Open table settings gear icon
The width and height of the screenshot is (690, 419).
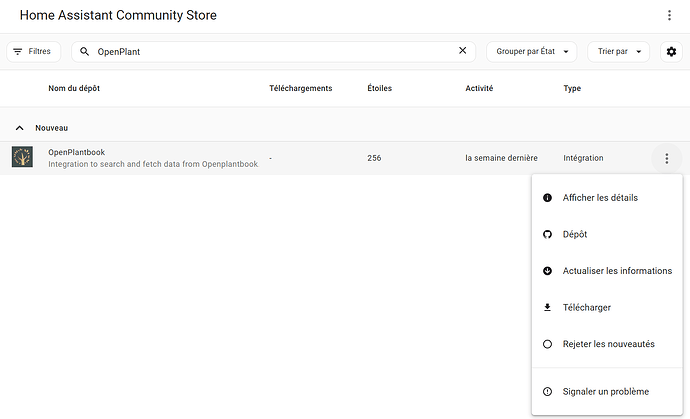click(671, 51)
